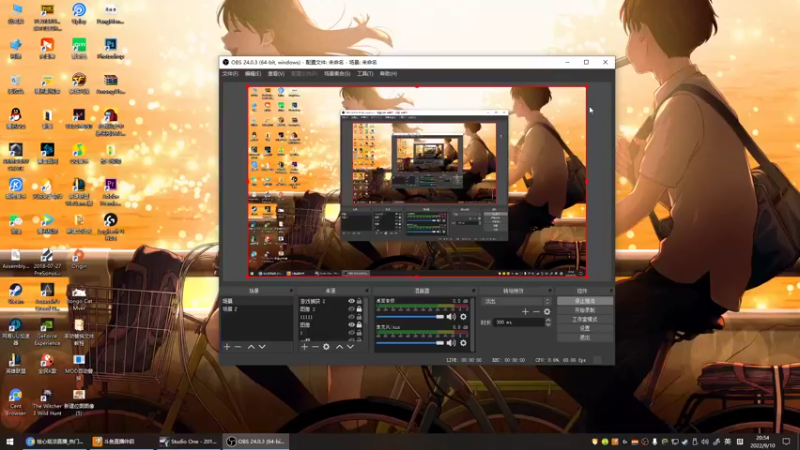Open the Help (帮助) menu in OBS
The image size is (800, 450).
388,73
